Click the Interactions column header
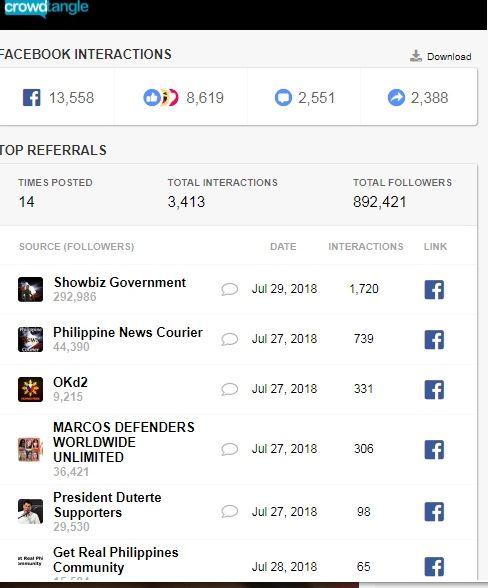Viewport: 488px width, 588px height. (x=366, y=246)
